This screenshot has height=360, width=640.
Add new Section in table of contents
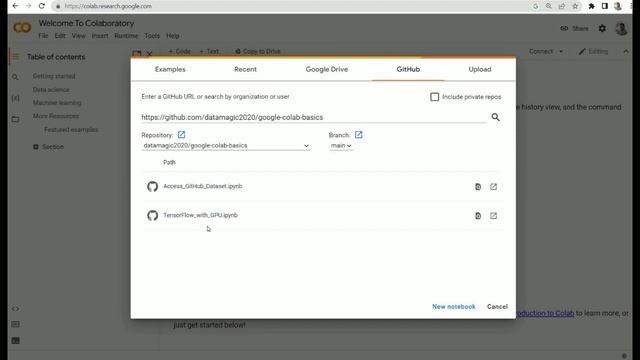[x=49, y=147]
